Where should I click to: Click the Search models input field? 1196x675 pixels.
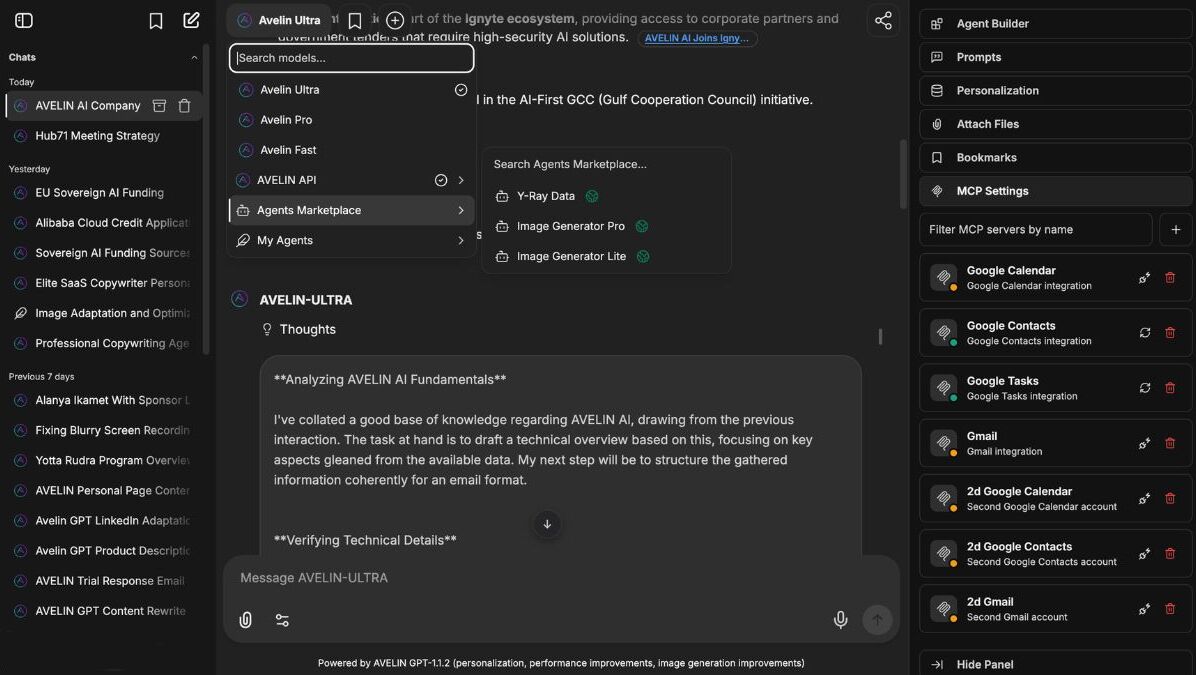click(x=352, y=58)
